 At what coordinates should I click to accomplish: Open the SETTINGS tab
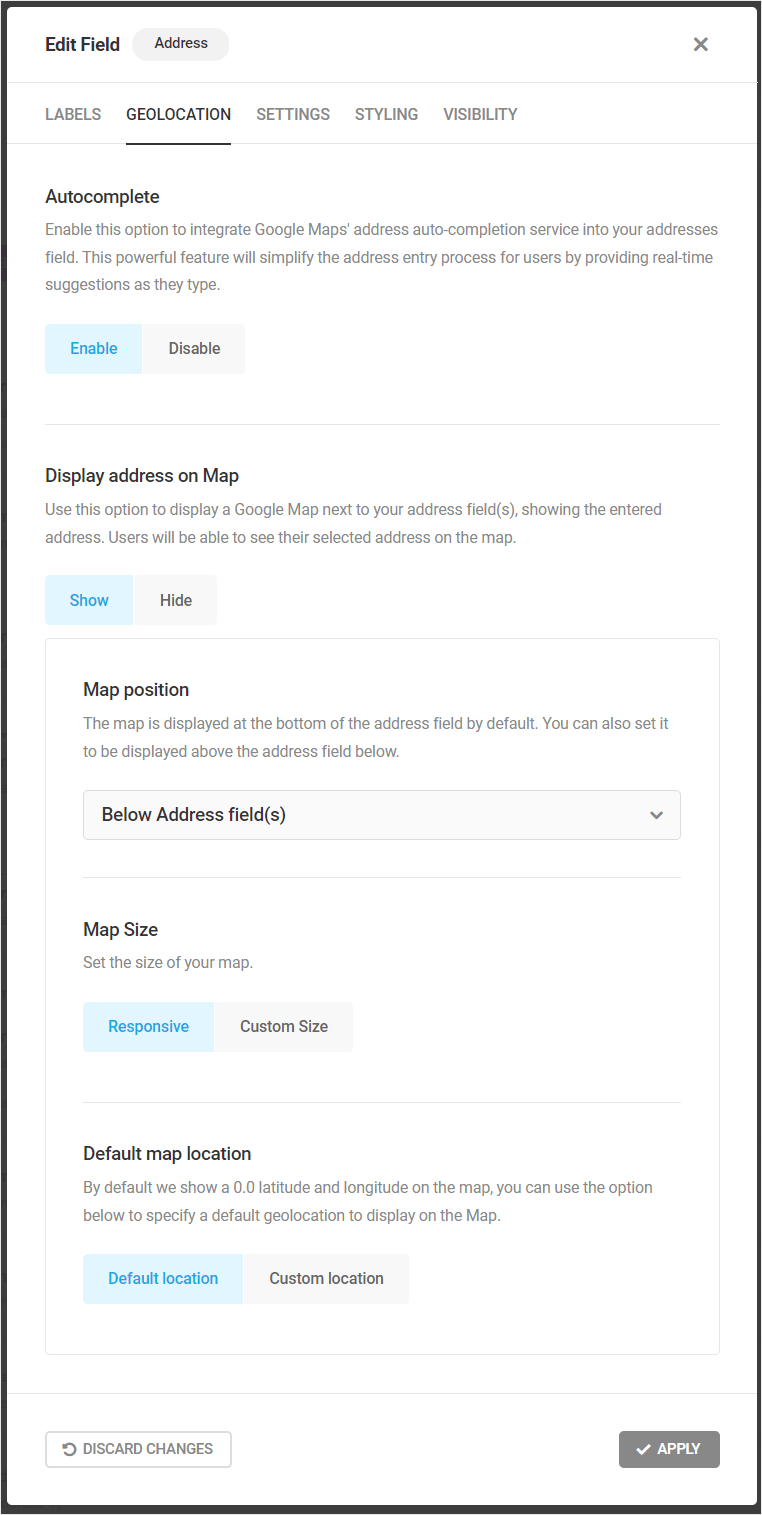click(x=292, y=114)
